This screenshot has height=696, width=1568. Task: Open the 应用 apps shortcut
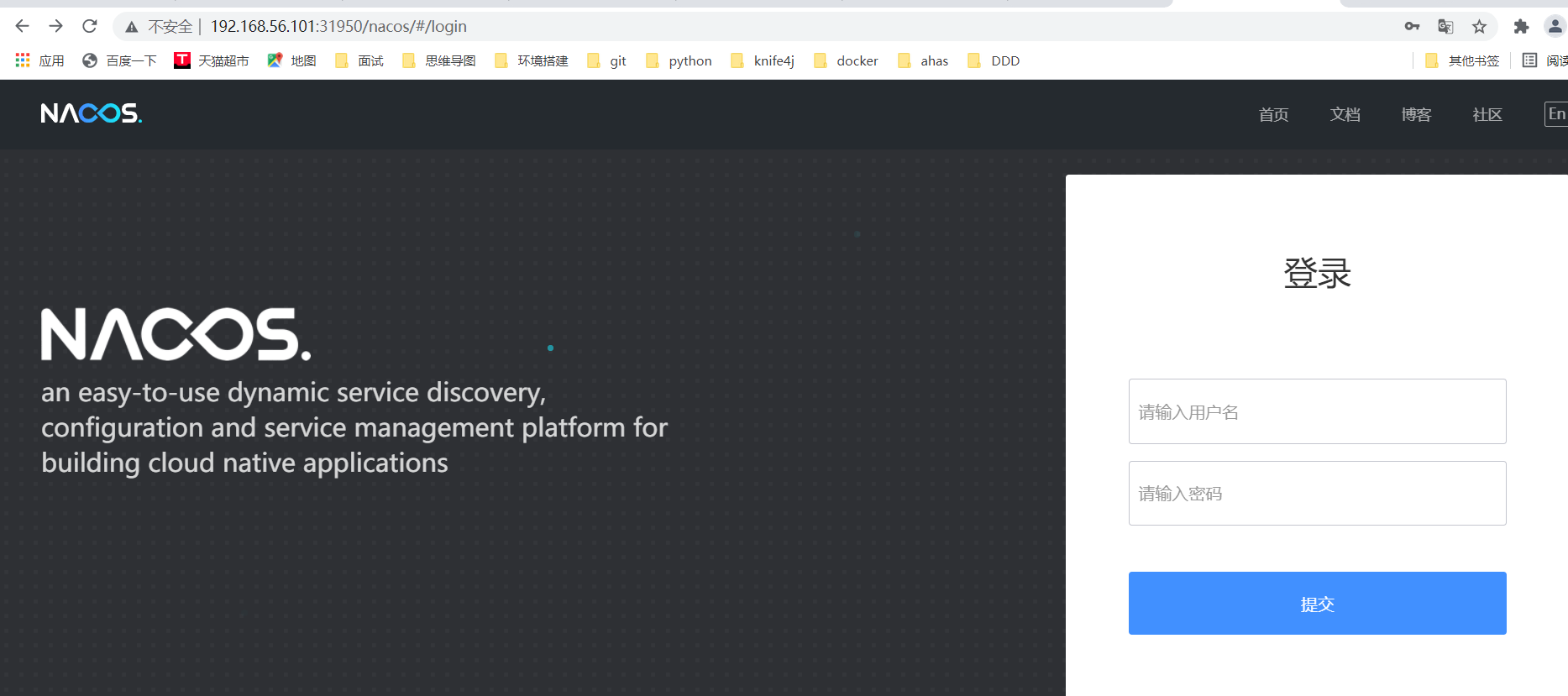point(40,60)
